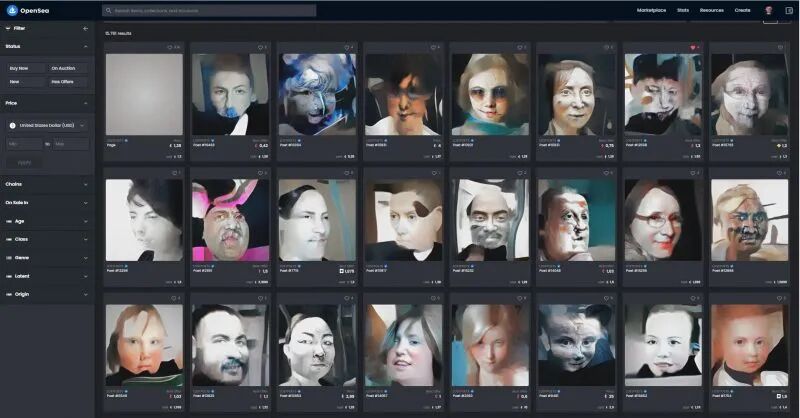Click heart on bald man with teal background card
Image resolution: width=800 pixels, height=418 pixels.
coord(607,173)
